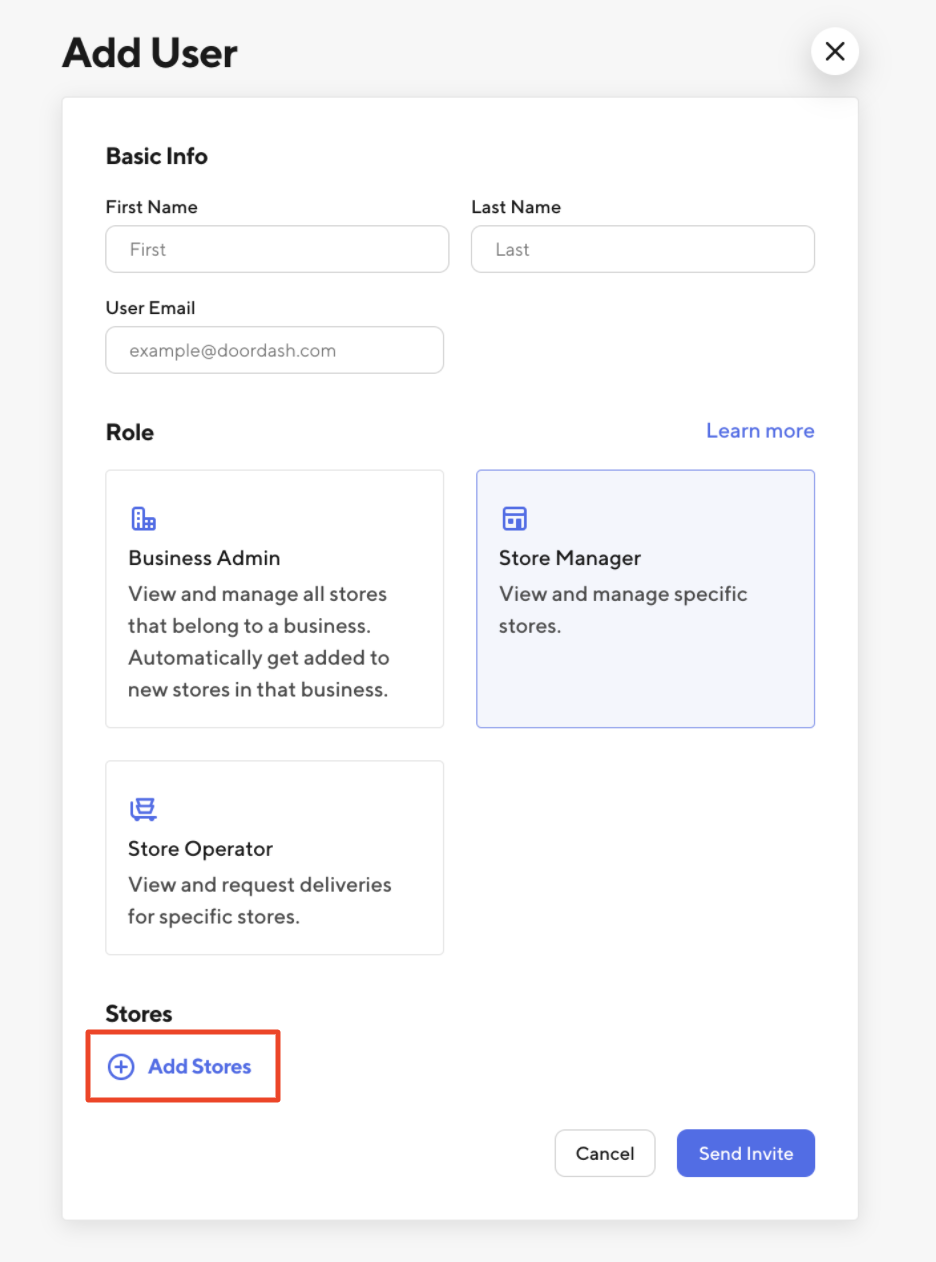Click the Send Invite button

746,1153
